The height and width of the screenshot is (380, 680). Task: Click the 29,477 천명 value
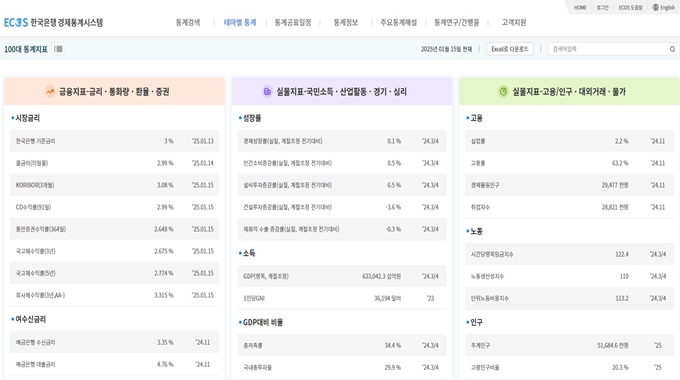click(x=615, y=185)
